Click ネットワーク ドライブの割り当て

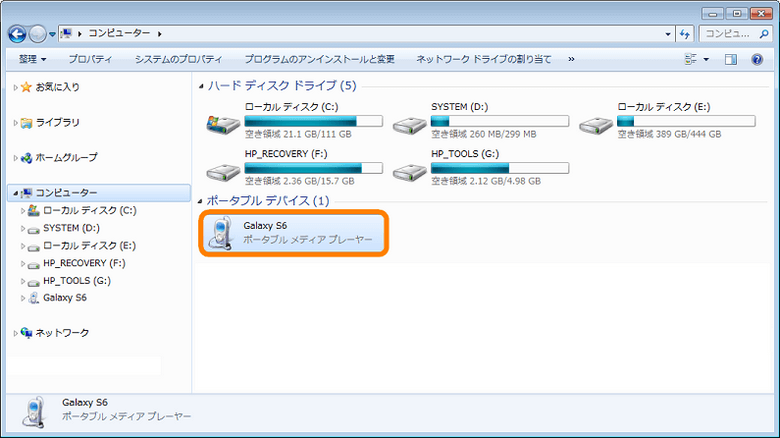point(484,59)
